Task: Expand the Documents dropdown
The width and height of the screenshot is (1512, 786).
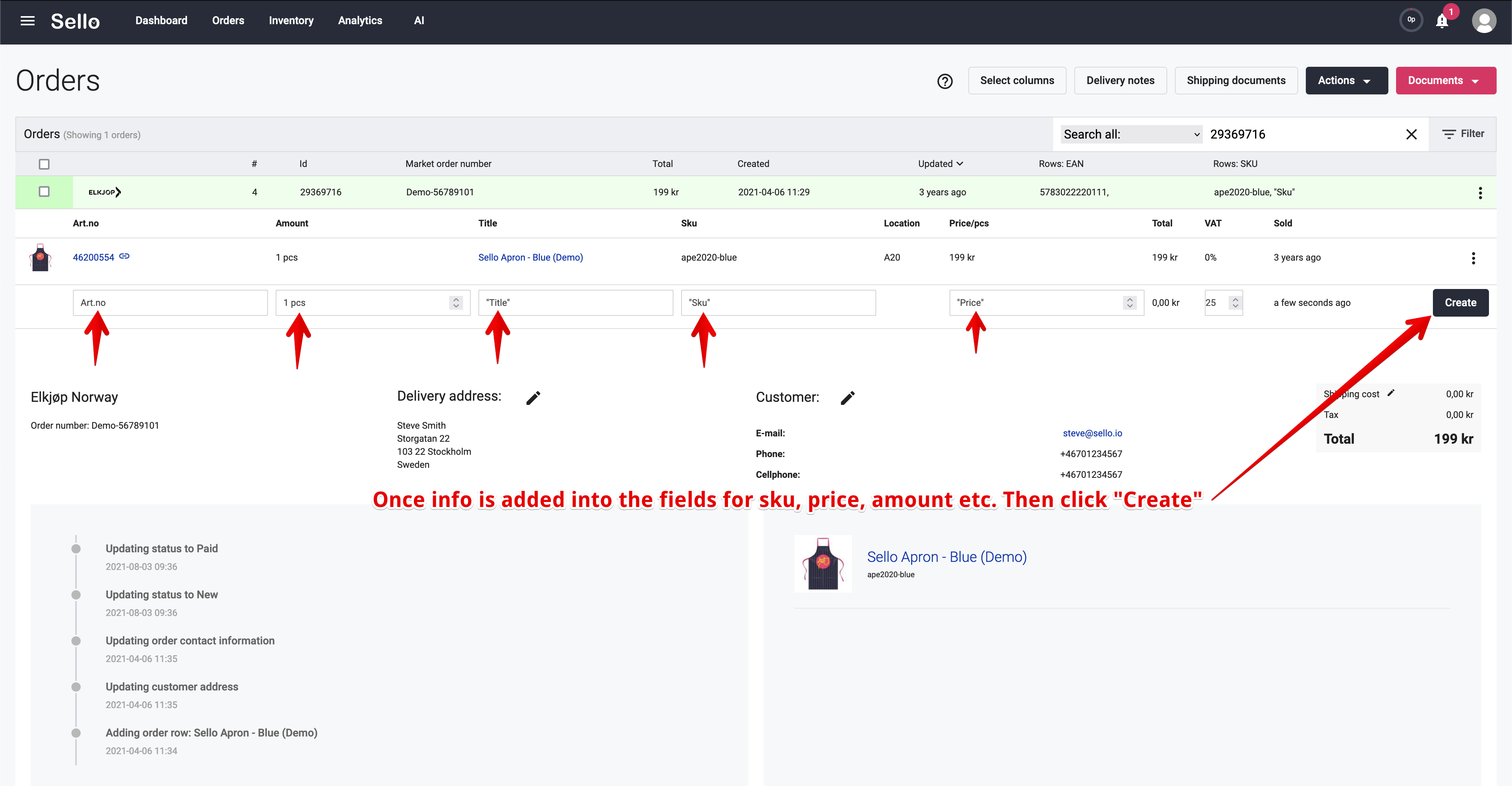Action: tap(1445, 80)
